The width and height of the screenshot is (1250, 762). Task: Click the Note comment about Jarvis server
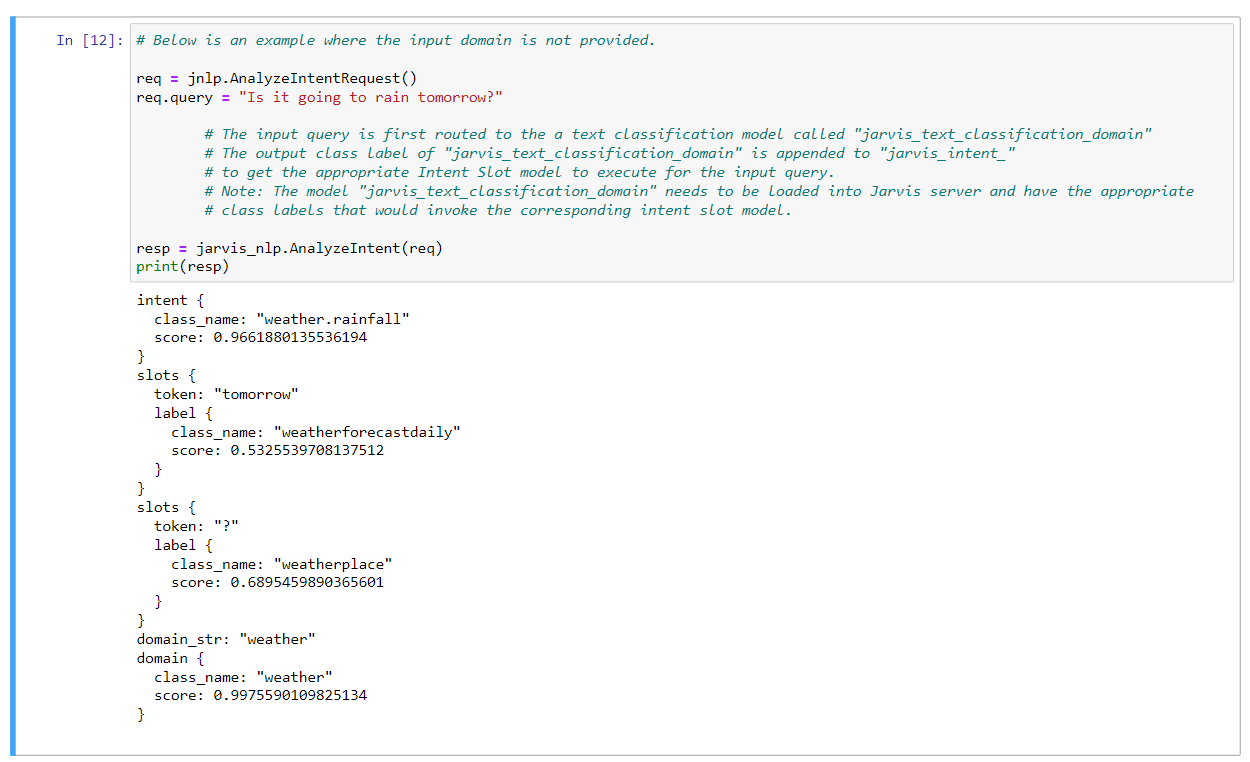click(x=699, y=191)
